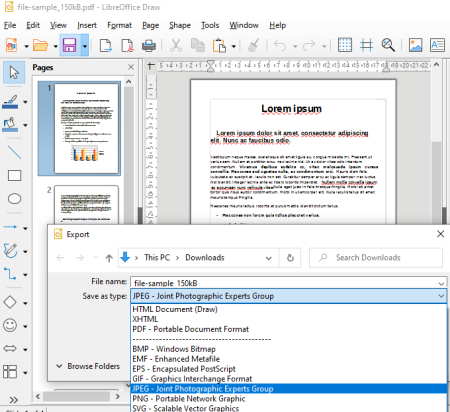
Task: Select the Basic Shapes diamond tool
Action: click(x=10, y=302)
